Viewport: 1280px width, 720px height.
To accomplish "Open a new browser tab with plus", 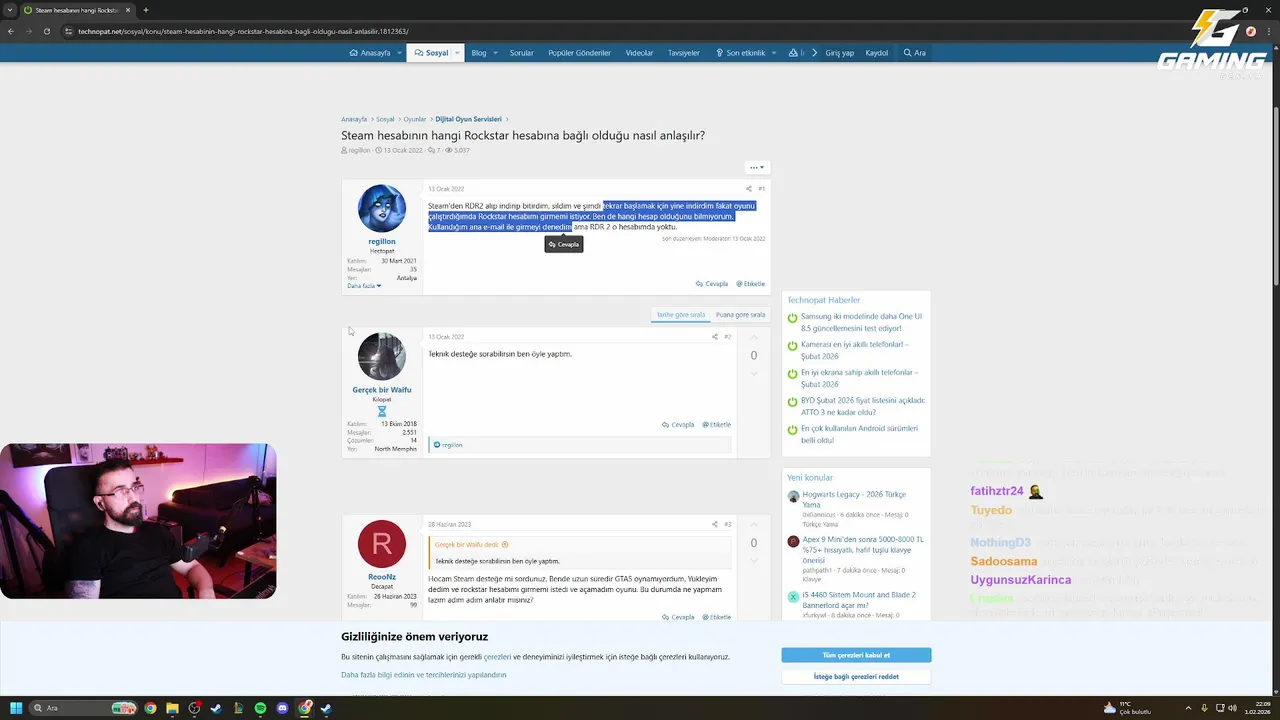I will coord(146,10).
